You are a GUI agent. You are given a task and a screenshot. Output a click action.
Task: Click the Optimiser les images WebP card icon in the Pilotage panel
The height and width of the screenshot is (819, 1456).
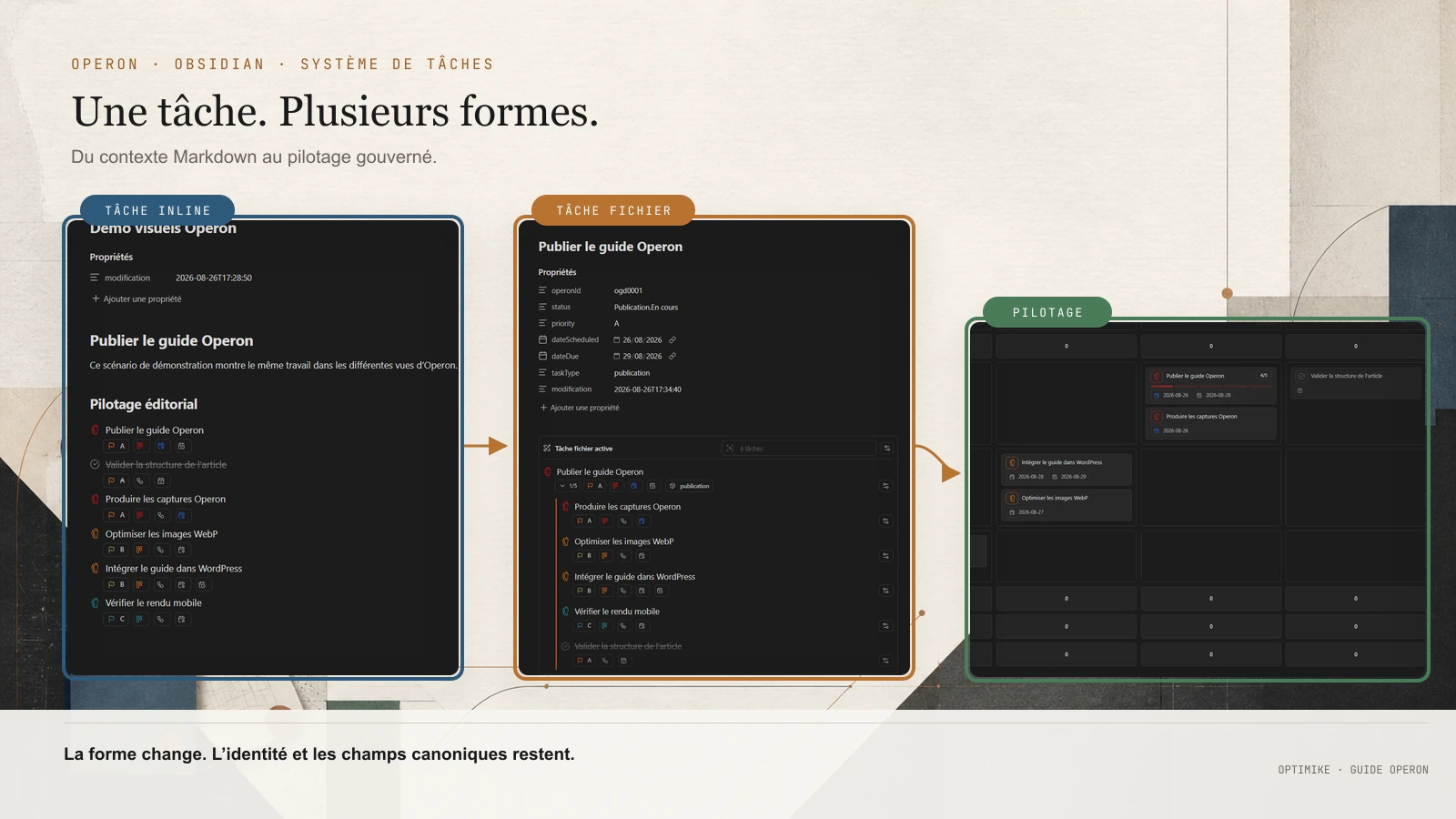pos(1012,498)
